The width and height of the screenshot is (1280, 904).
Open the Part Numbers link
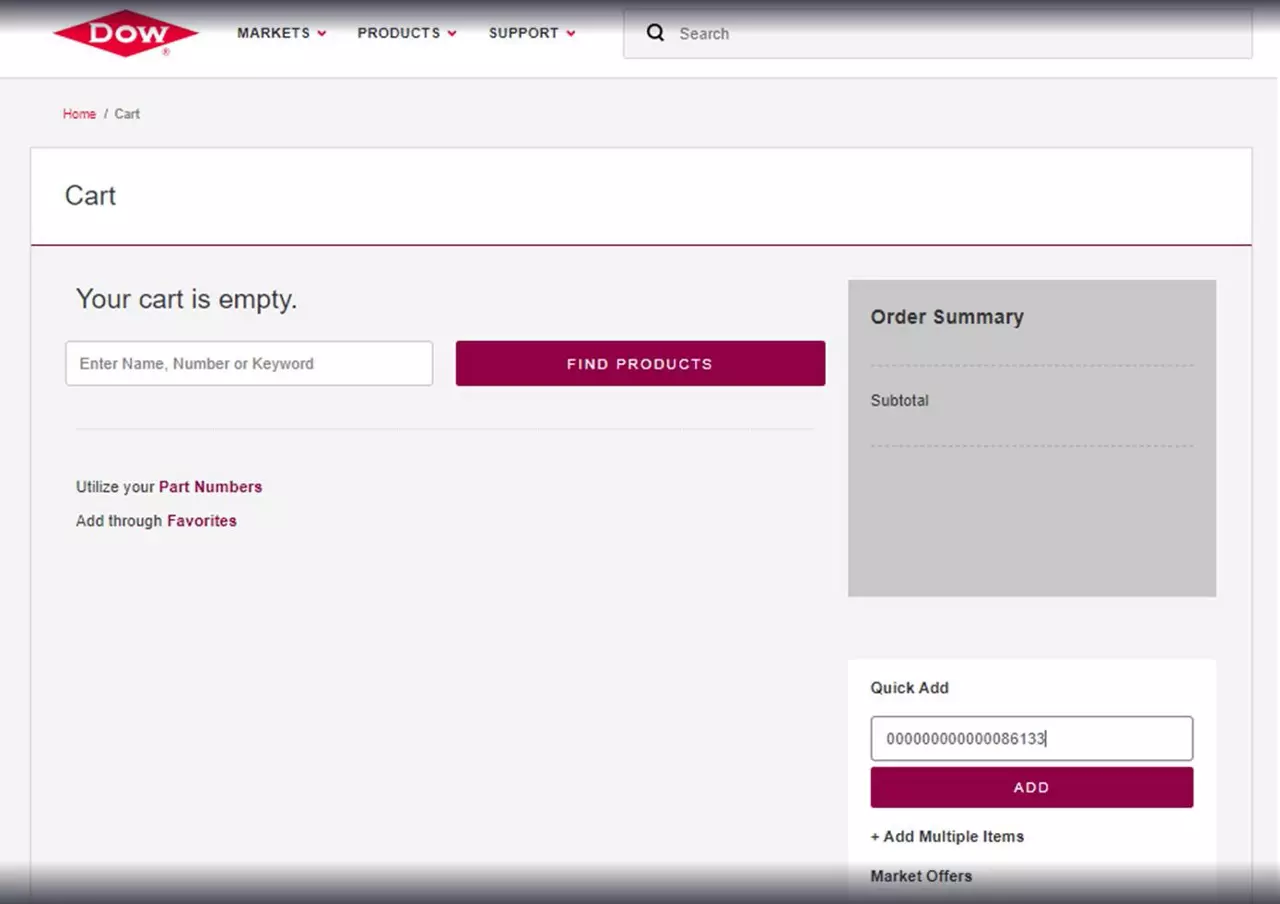[210, 487]
